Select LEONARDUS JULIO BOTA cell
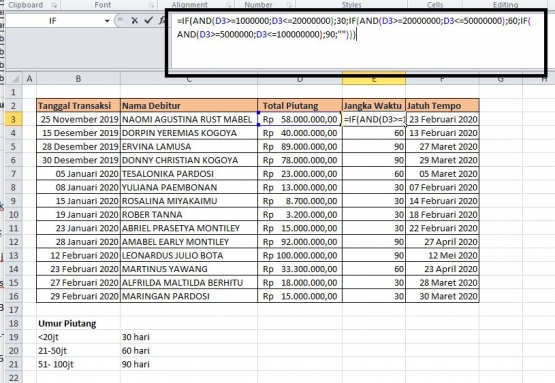The height and width of the screenshot is (383, 555). [189, 256]
